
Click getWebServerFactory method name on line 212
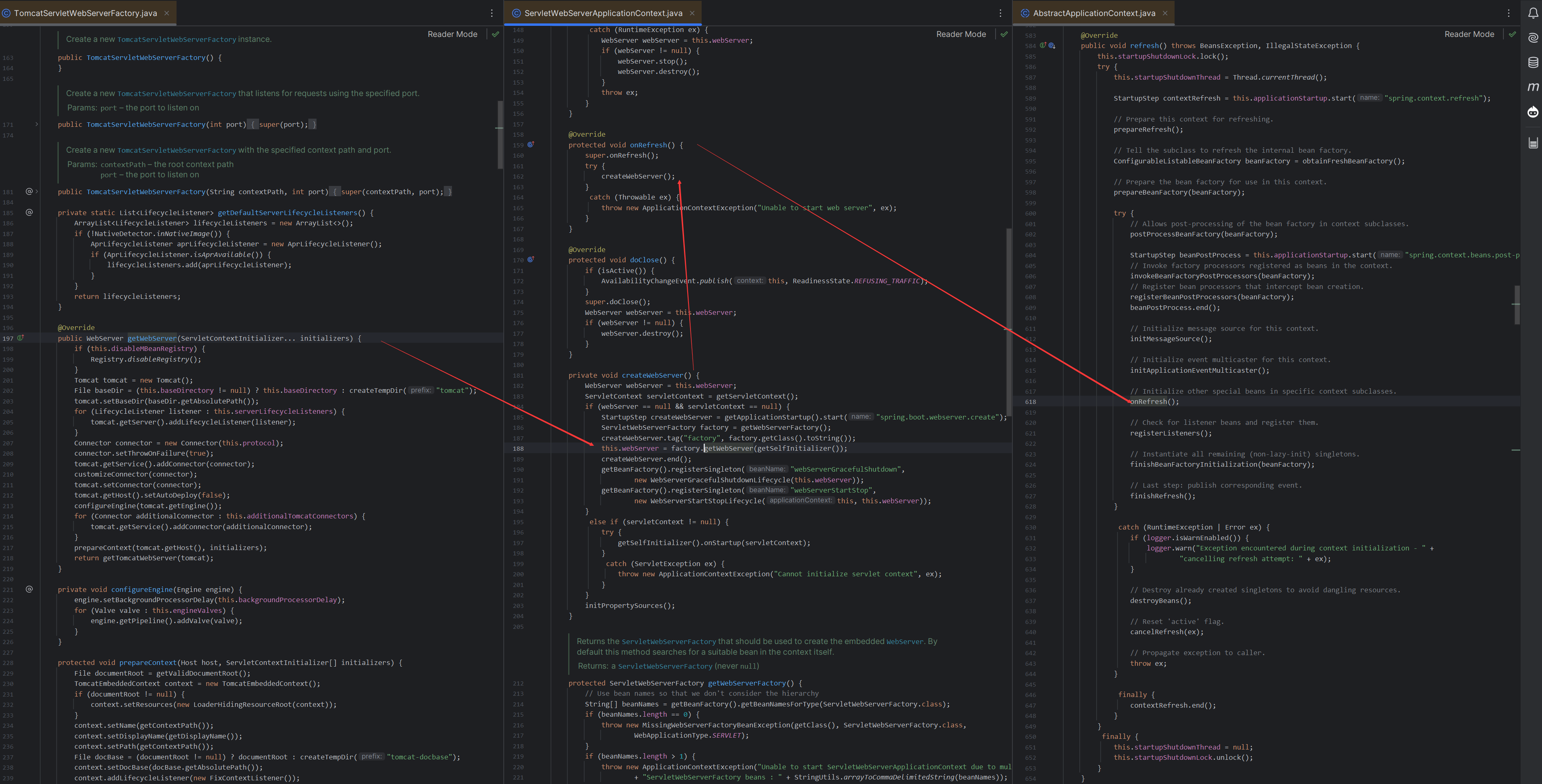746,683
